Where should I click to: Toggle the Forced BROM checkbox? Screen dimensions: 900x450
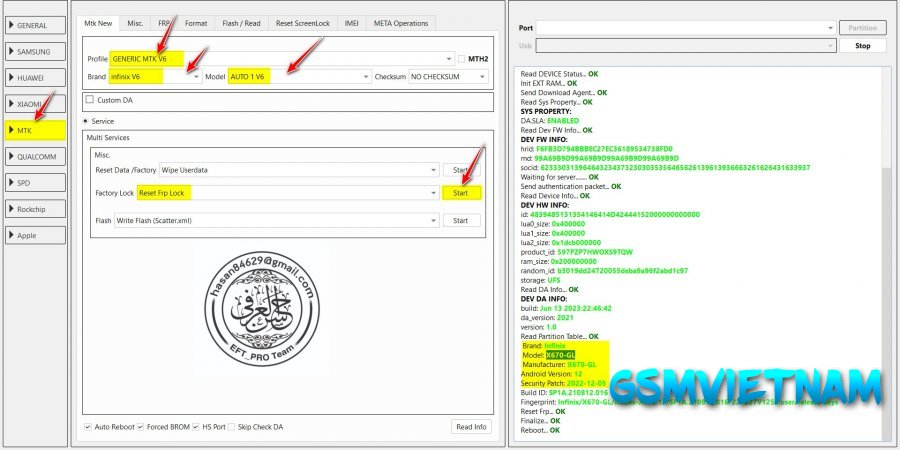(x=140, y=427)
